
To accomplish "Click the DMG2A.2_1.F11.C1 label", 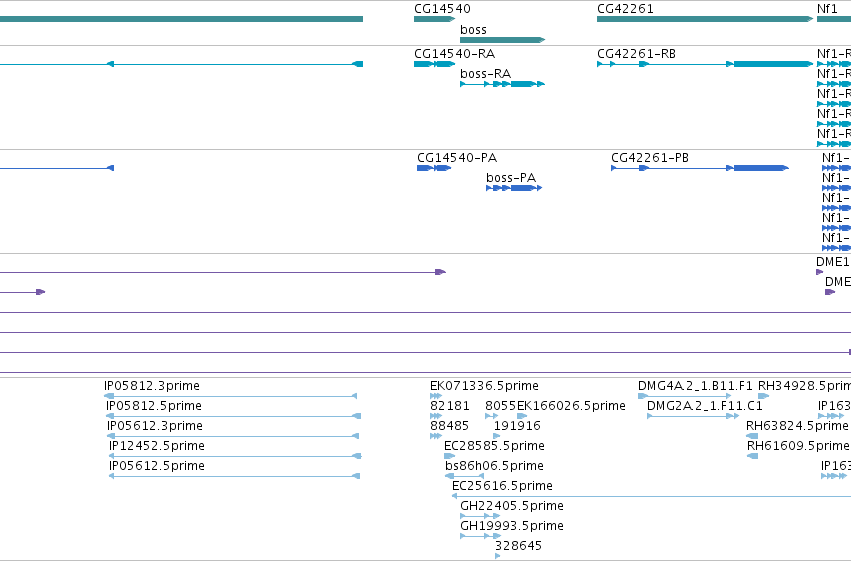I will (705, 406).
